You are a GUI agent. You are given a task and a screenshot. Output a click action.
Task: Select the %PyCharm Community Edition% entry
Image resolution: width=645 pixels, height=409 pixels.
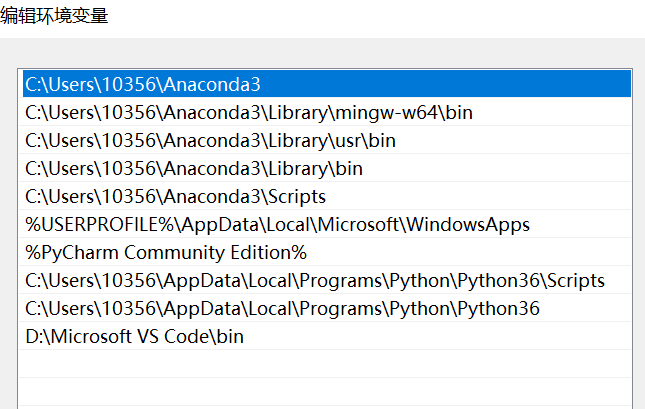[x=166, y=252]
